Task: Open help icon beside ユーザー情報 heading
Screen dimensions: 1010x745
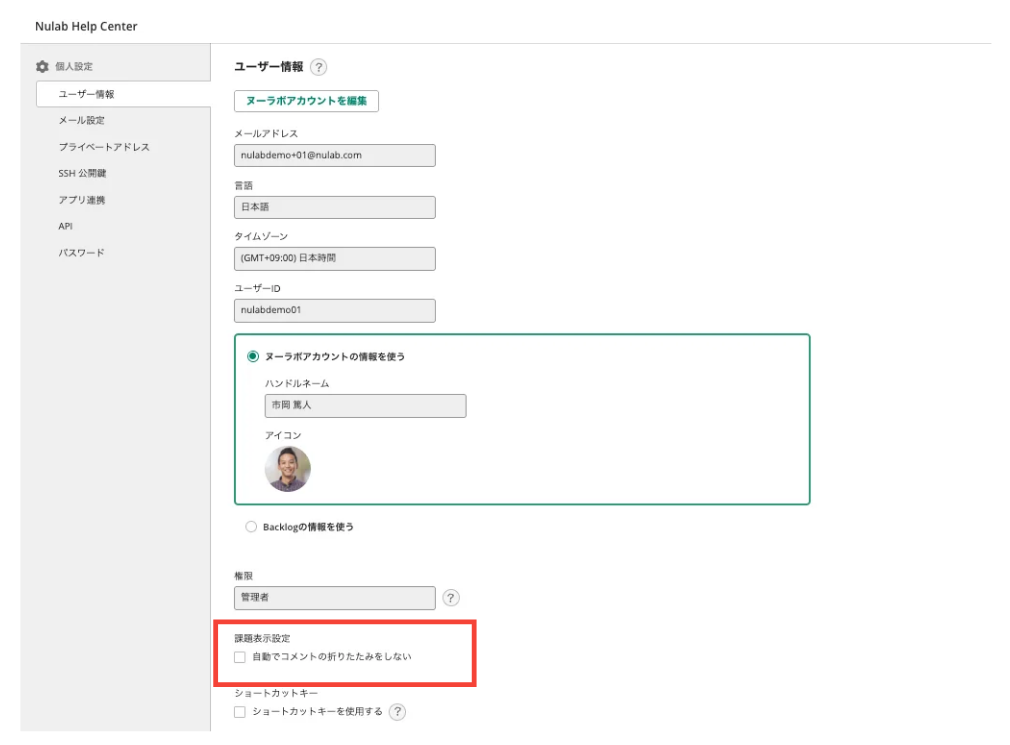Action: [318, 67]
